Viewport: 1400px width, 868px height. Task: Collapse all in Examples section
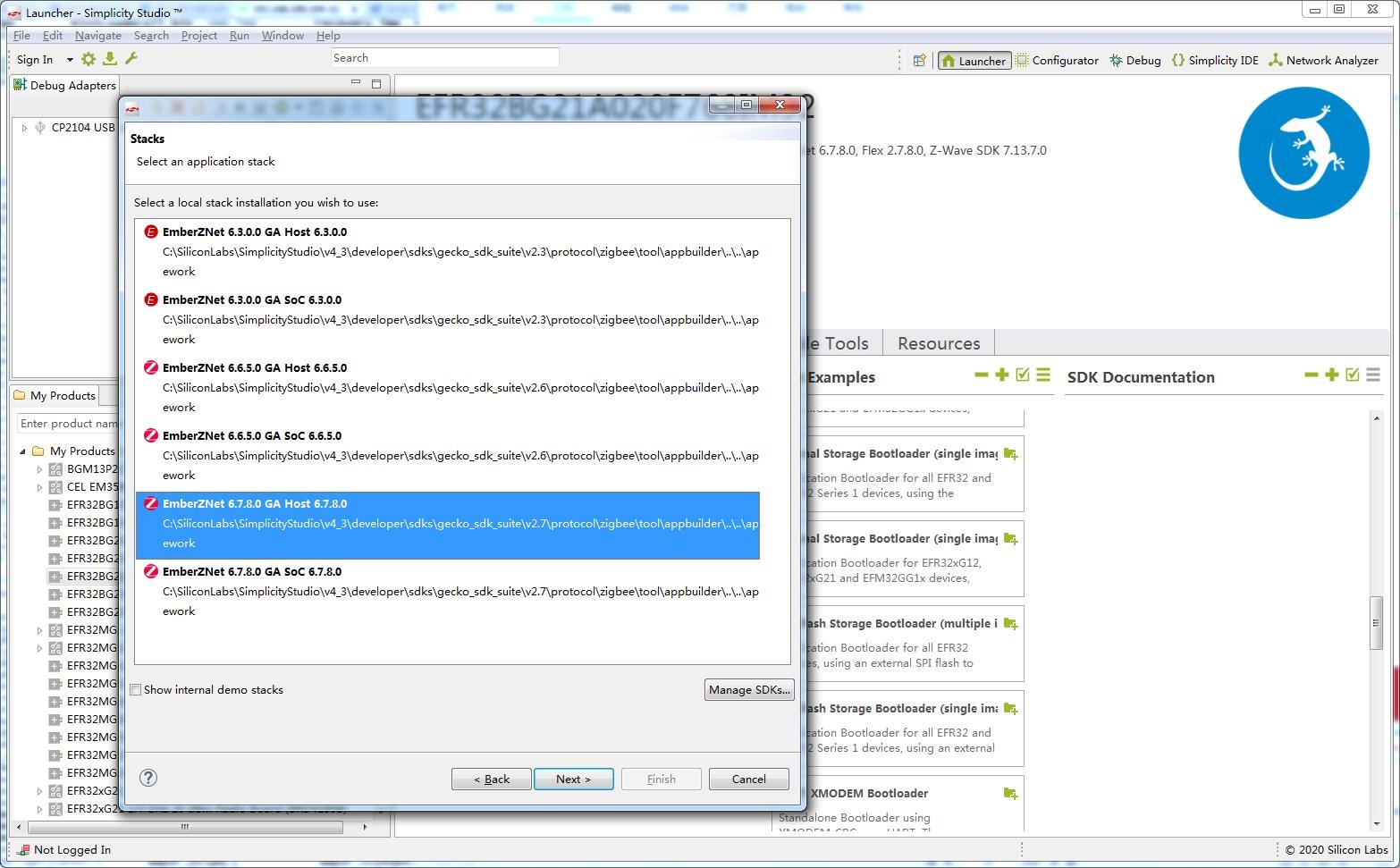pyautogui.click(x=981, y=375)
